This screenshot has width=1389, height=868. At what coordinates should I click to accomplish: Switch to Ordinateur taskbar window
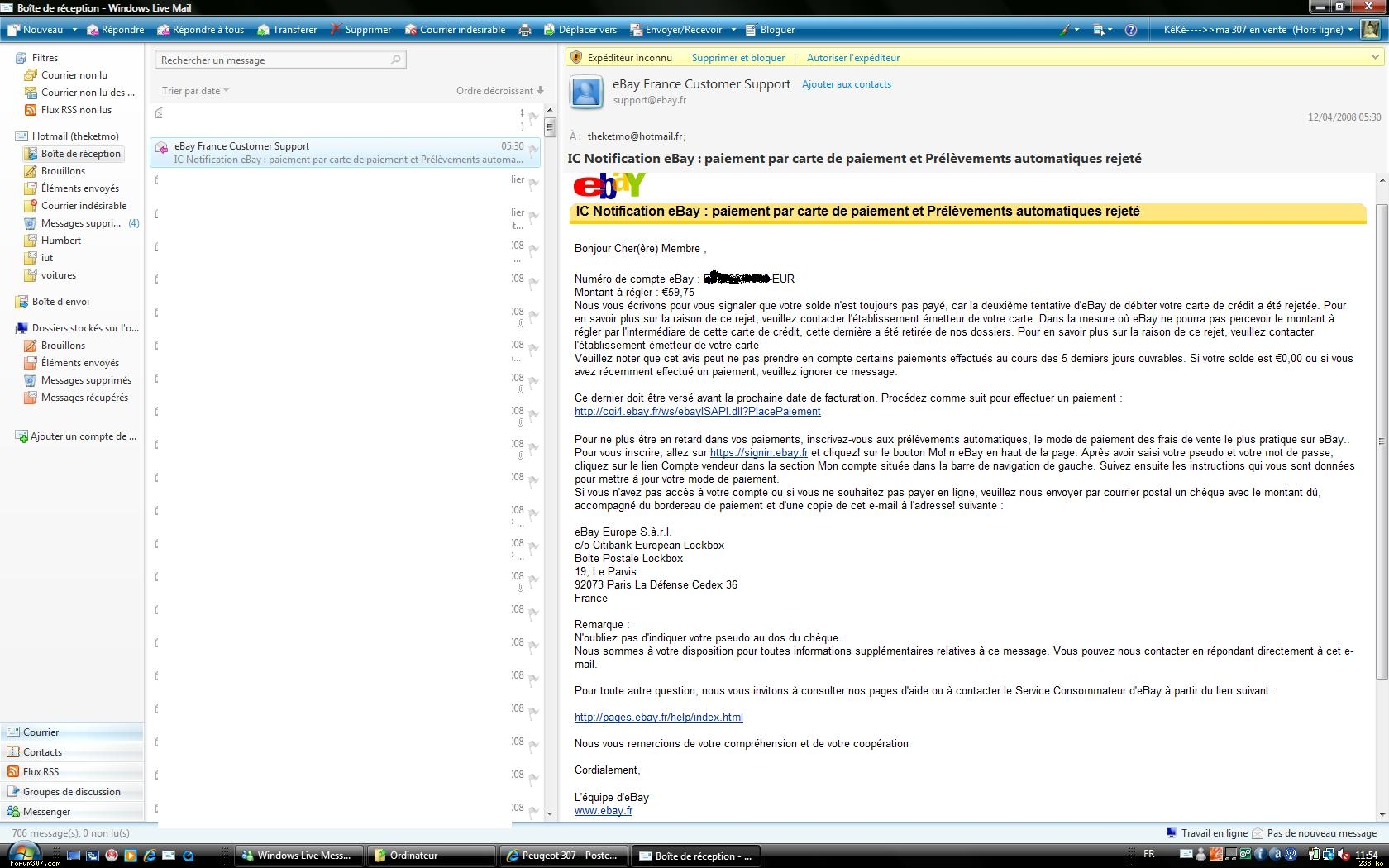click(430, 856)
